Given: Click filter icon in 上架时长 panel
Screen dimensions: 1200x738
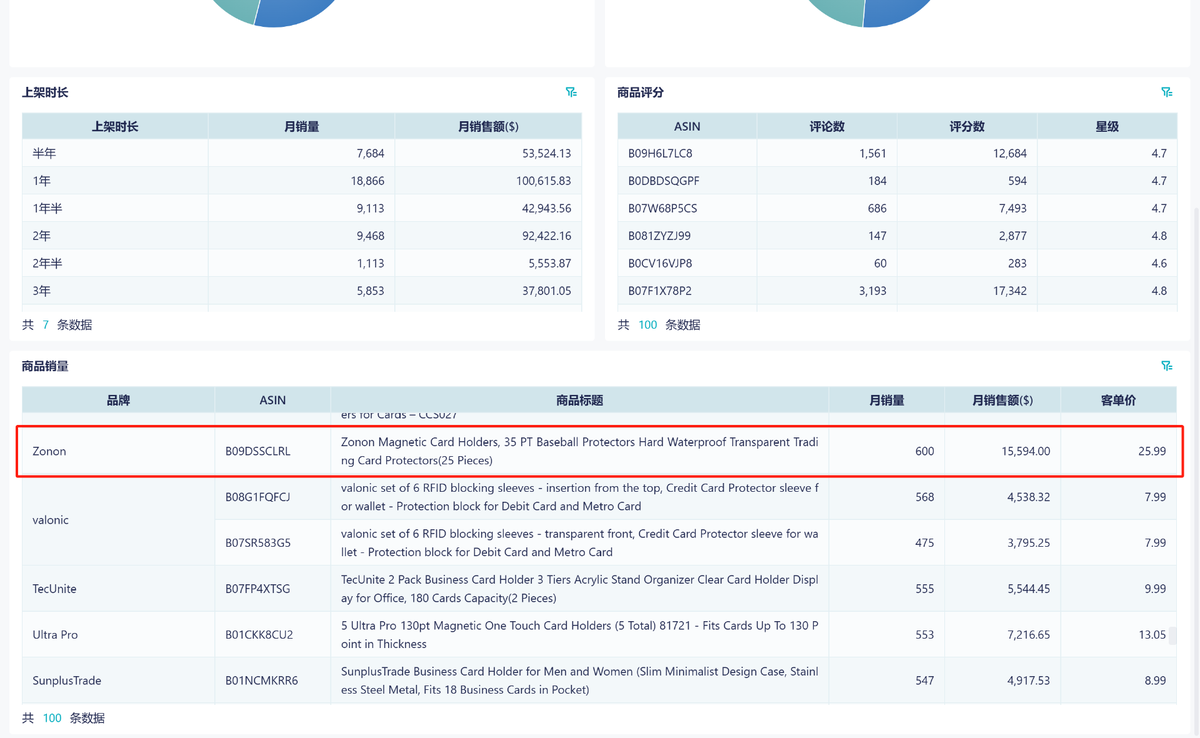Looking at the screenshot, I should (x=571, y=92).
